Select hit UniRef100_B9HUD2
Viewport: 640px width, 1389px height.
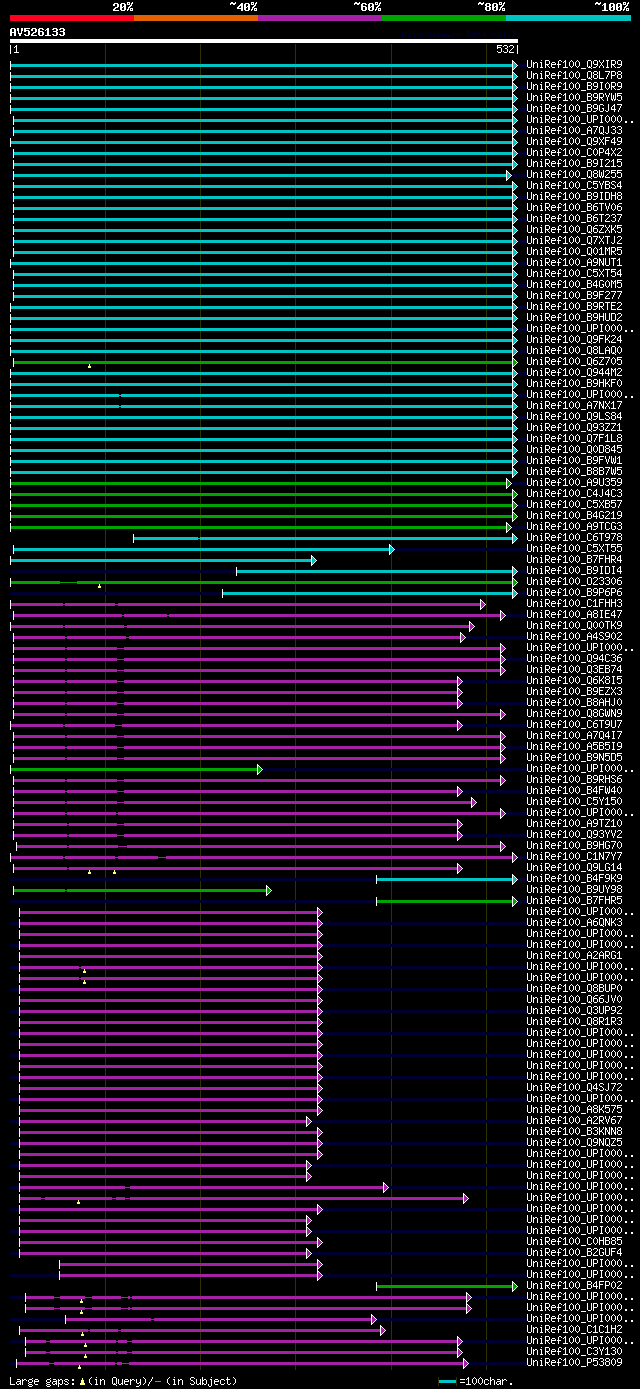[574, 317]
